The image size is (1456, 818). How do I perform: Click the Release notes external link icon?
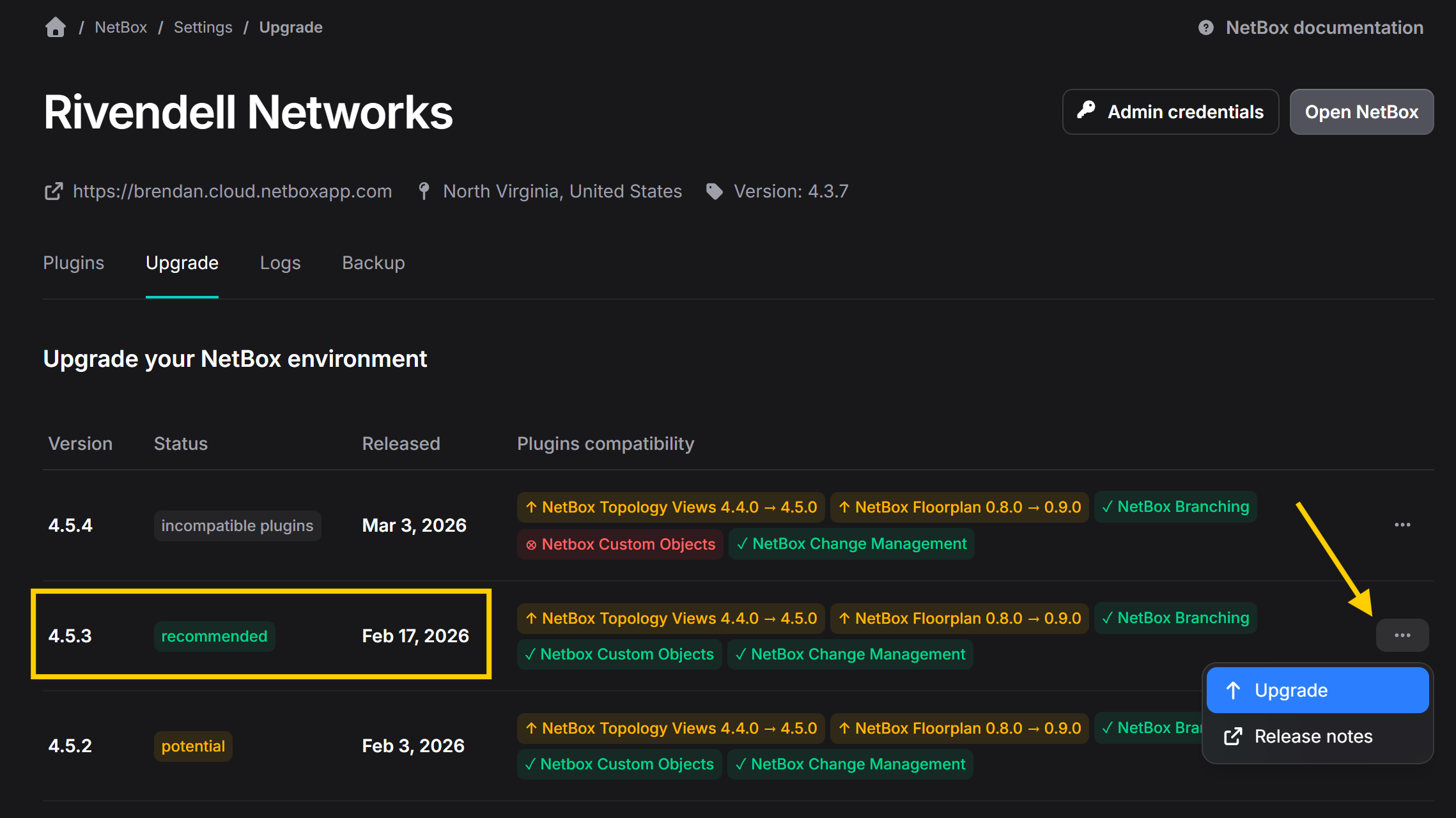(1233, 736)
